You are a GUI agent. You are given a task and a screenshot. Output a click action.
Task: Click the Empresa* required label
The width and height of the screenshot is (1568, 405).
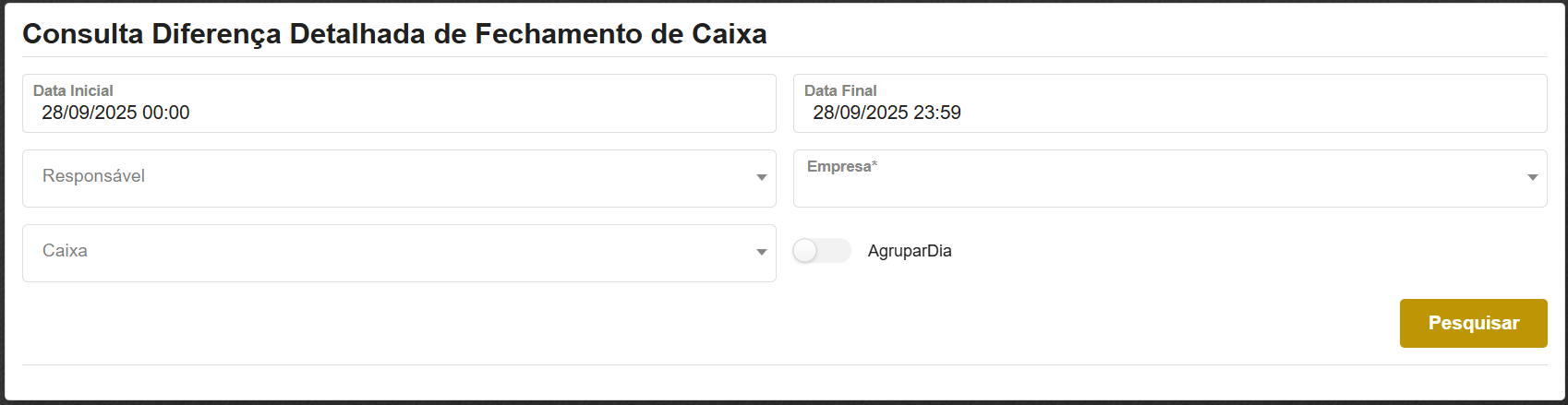842,166
